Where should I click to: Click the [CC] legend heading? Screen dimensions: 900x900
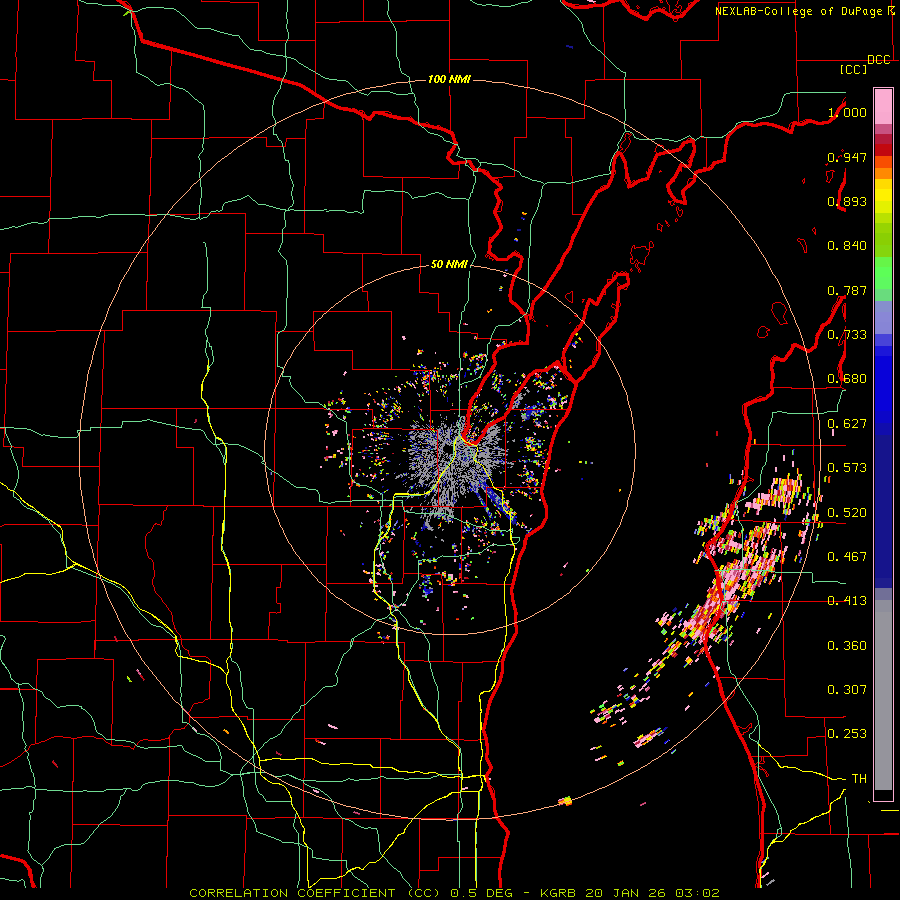pos(853,69)
